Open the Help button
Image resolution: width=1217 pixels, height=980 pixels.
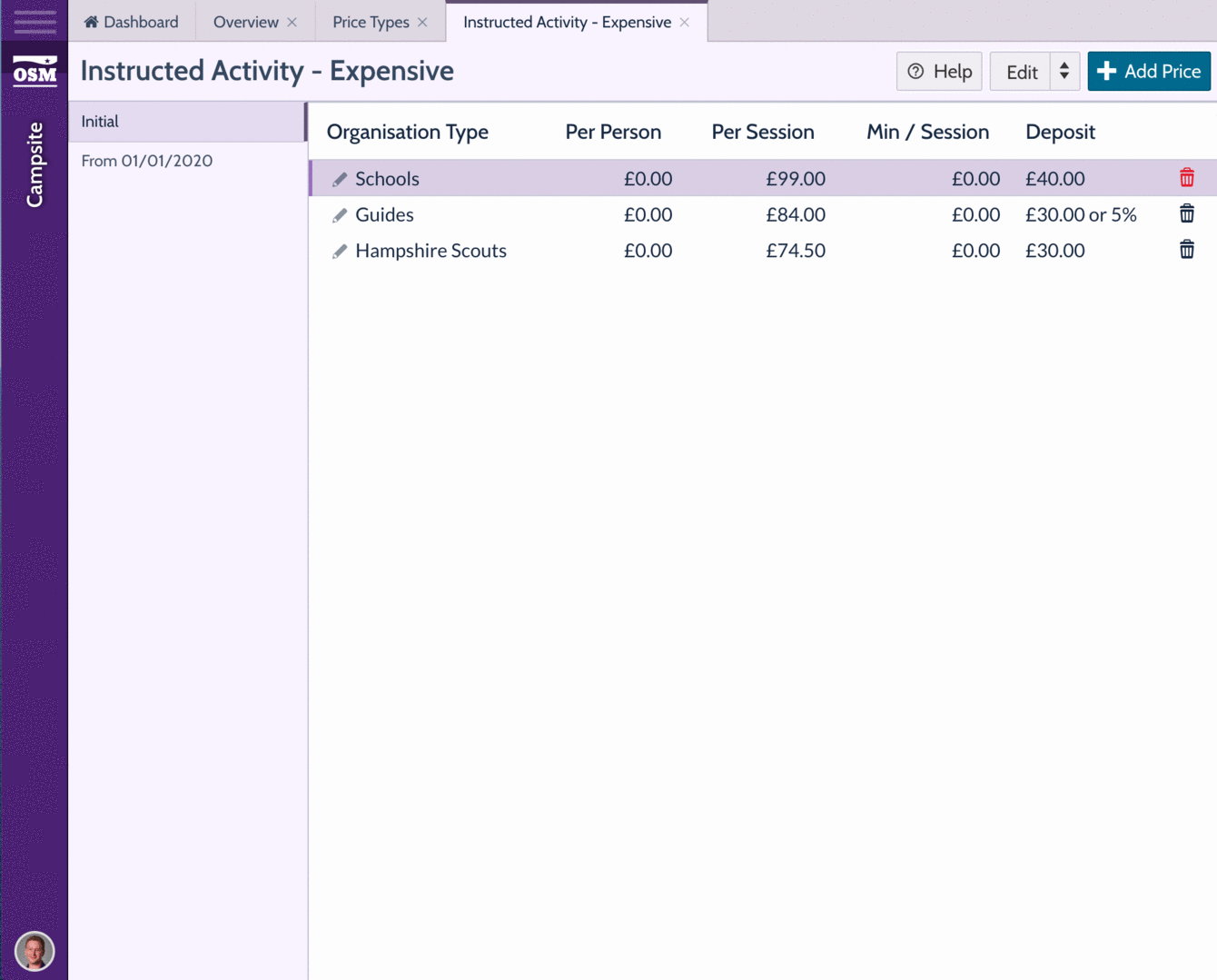pos(939,72)
